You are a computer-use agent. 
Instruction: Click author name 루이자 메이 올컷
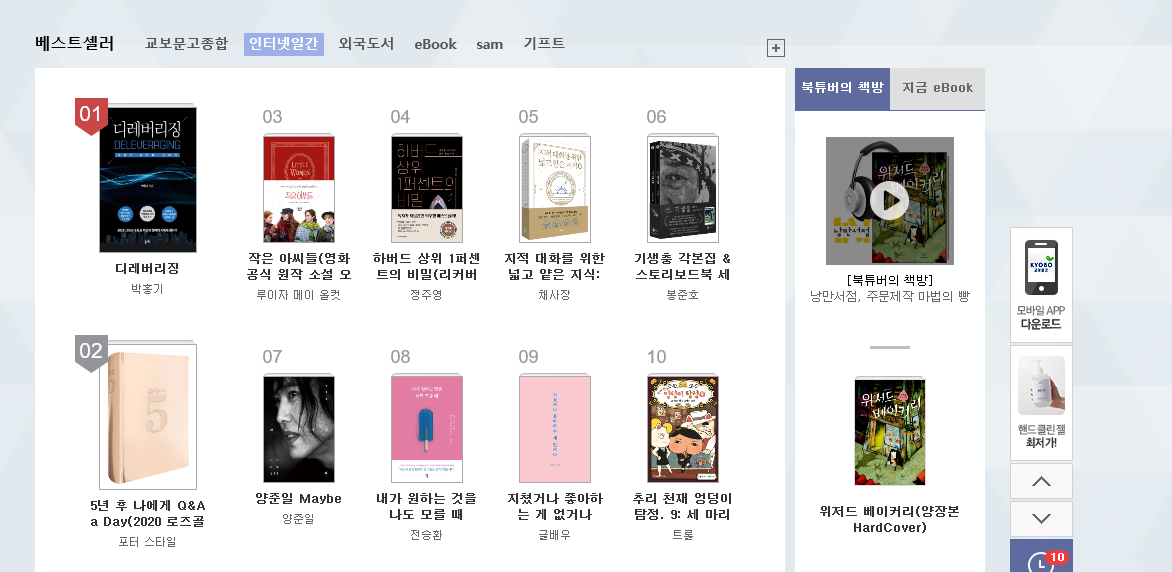coord(298,295)
